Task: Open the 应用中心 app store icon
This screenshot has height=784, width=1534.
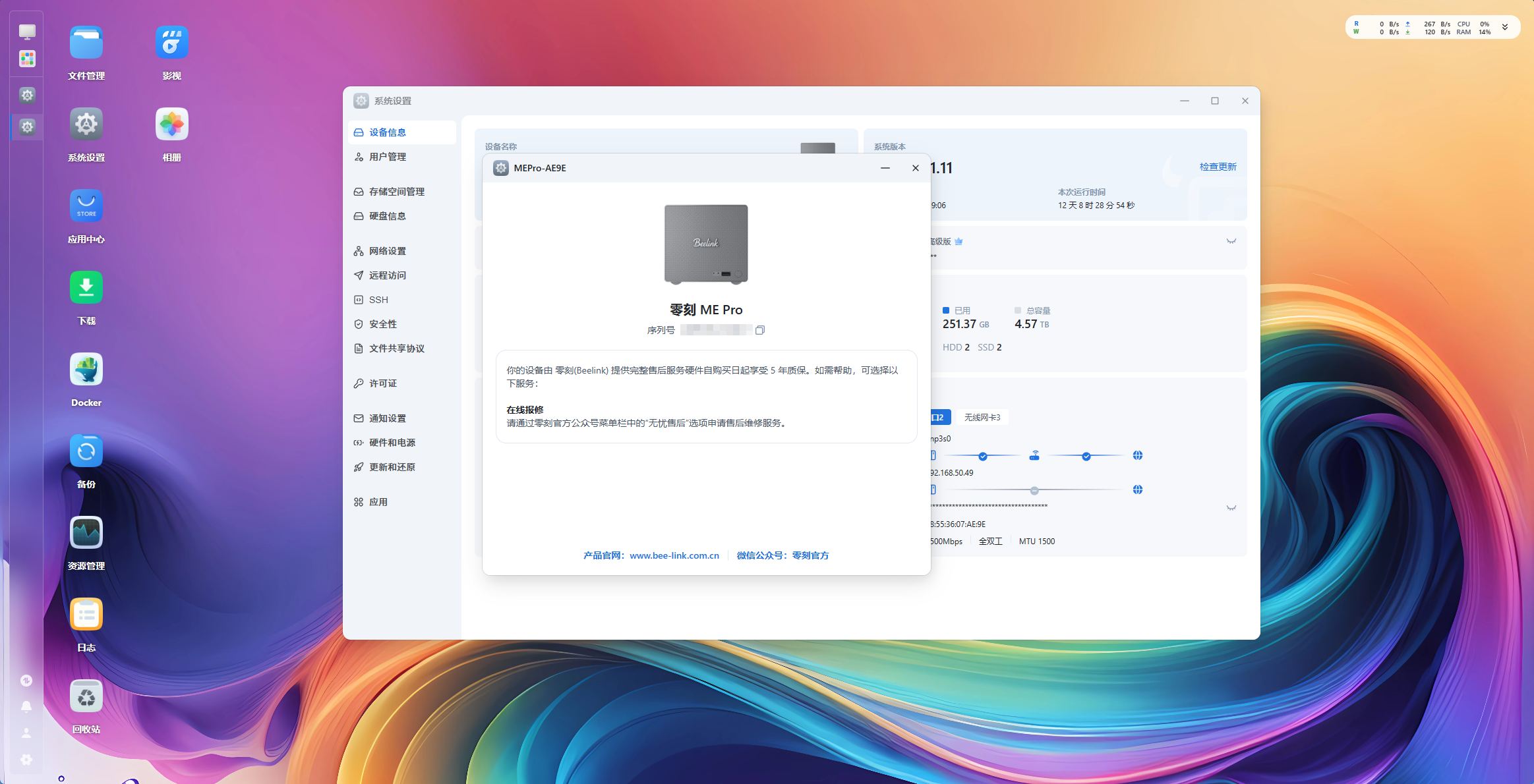Action: pyautogui.click(x=86, y=205)
